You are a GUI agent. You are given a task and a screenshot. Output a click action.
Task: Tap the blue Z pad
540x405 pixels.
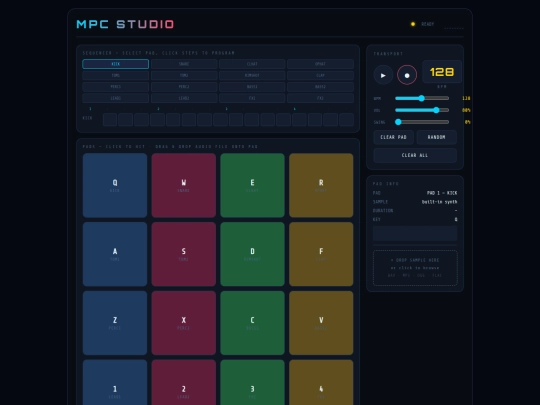pyautogui.click(x=115, y=323)
